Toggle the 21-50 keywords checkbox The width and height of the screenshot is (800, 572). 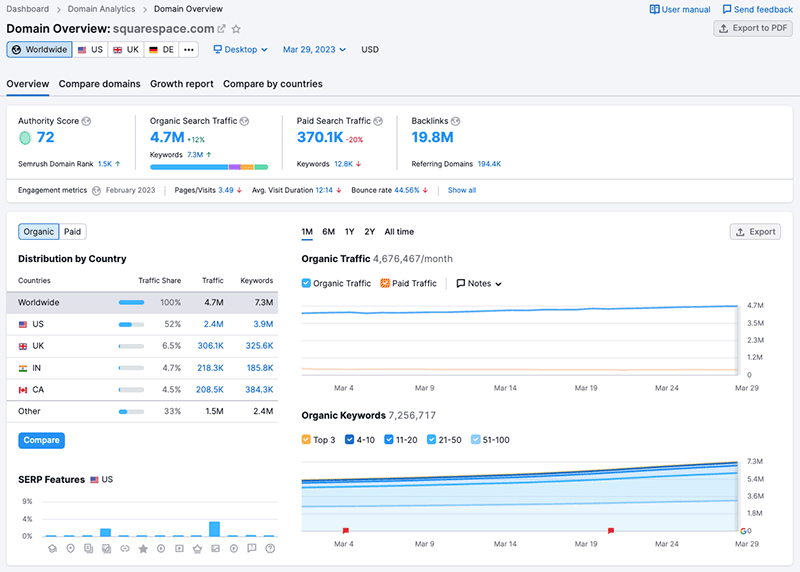click(x=432, y=439)
